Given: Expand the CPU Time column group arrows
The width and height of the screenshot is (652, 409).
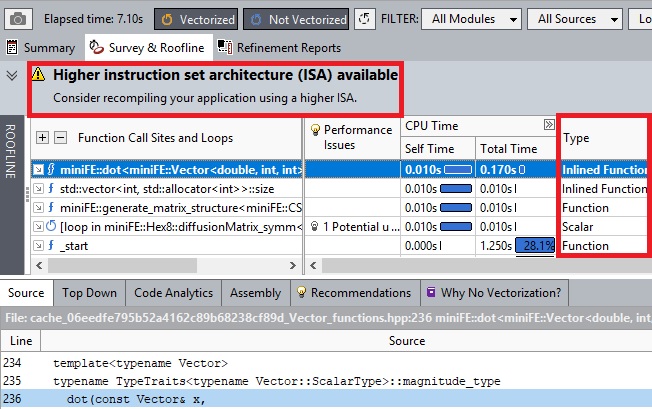Looking at the screenshot, I should point(549,125).
